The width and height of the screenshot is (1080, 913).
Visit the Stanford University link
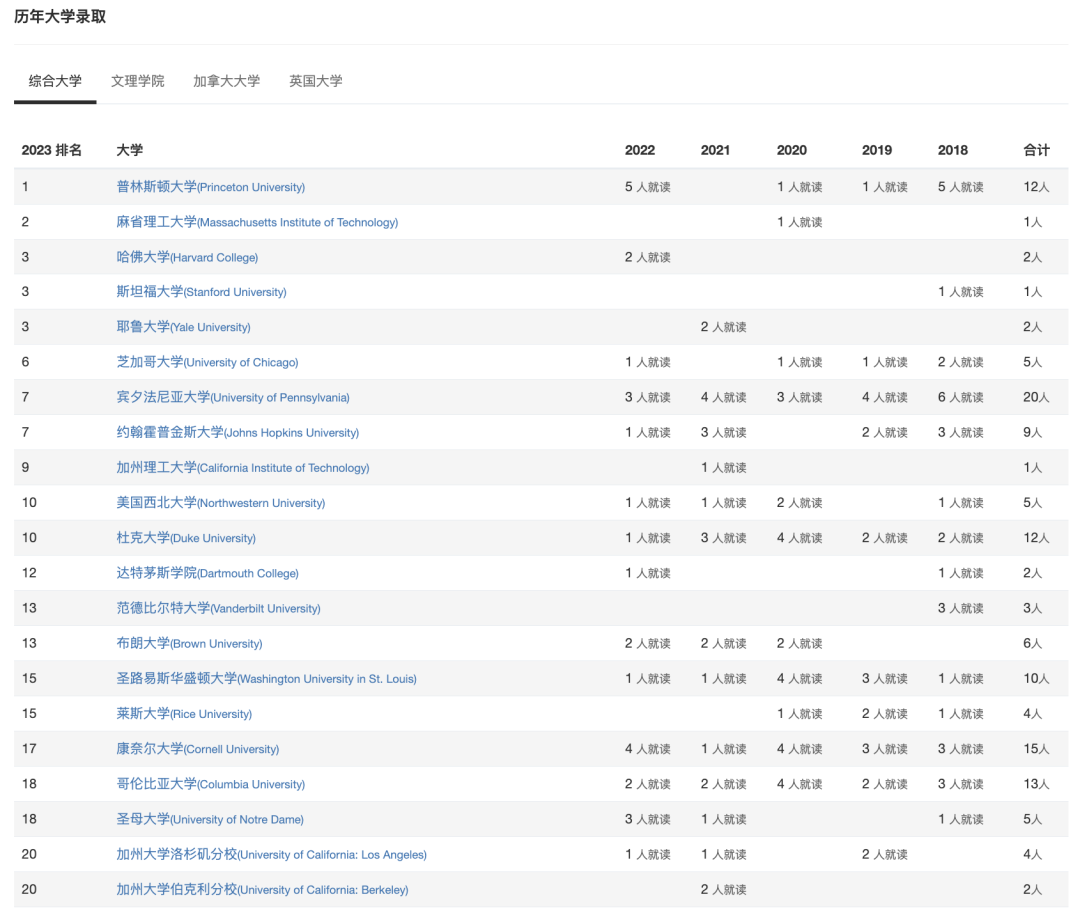201,292
